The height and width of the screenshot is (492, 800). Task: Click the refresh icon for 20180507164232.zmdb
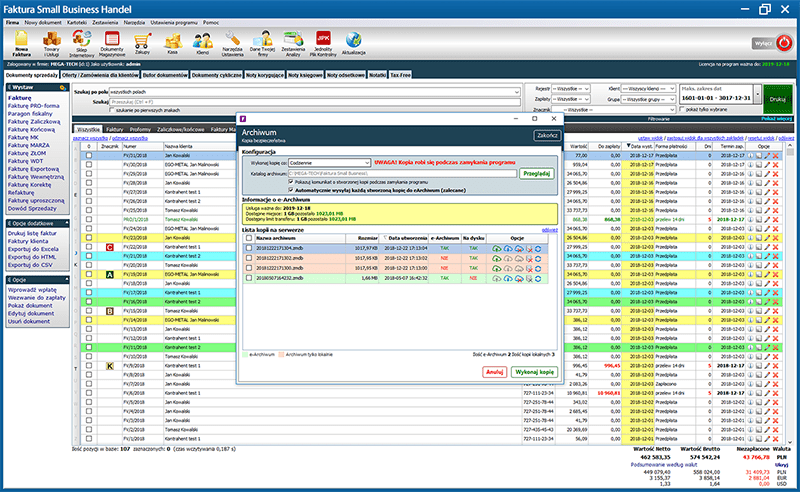click(x=538, y=278)
